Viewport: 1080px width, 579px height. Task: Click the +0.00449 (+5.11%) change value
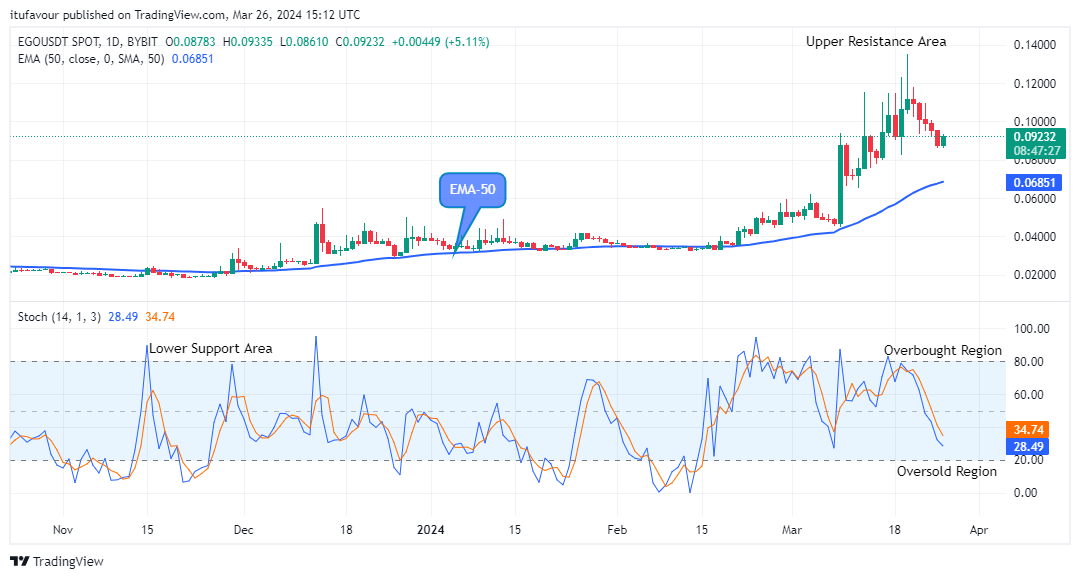(441, 42)
